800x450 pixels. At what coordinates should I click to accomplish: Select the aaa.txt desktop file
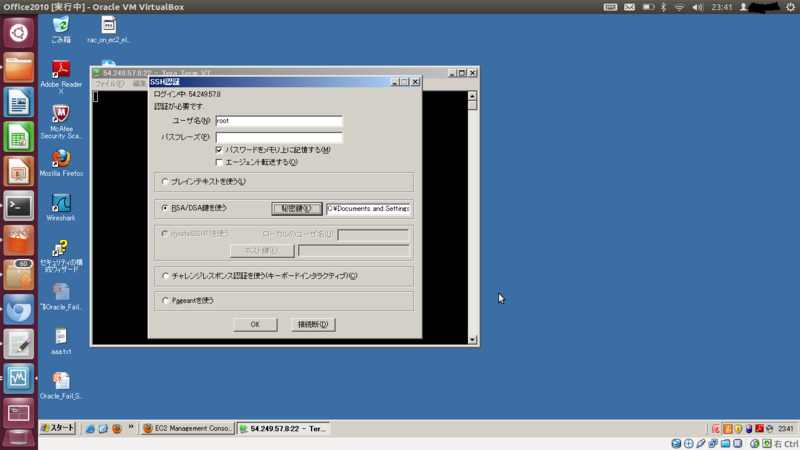click(61, 341)
